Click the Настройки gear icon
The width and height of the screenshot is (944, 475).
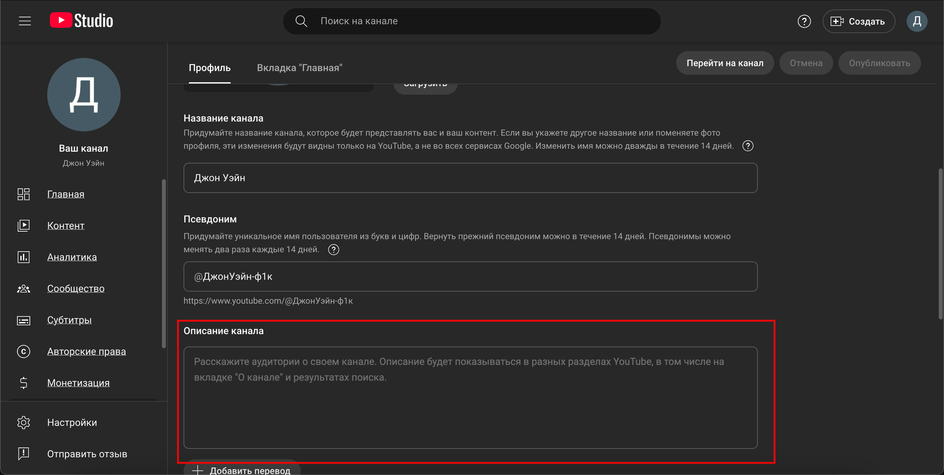pos(23,423)
